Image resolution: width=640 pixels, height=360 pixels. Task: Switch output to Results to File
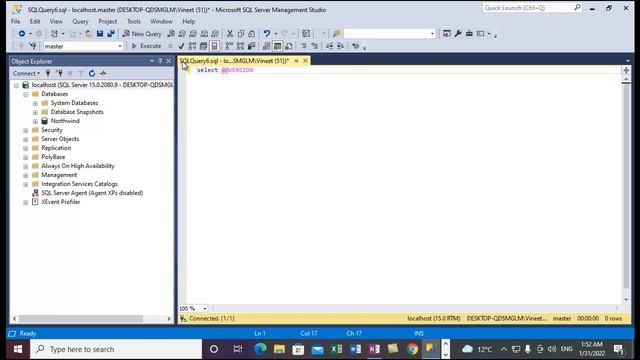pyautogui.click(x=289, y=46)
